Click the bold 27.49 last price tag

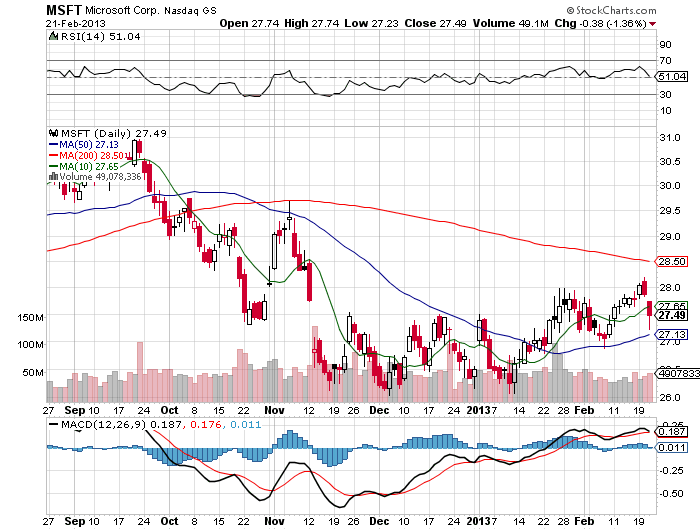[672, 315]
